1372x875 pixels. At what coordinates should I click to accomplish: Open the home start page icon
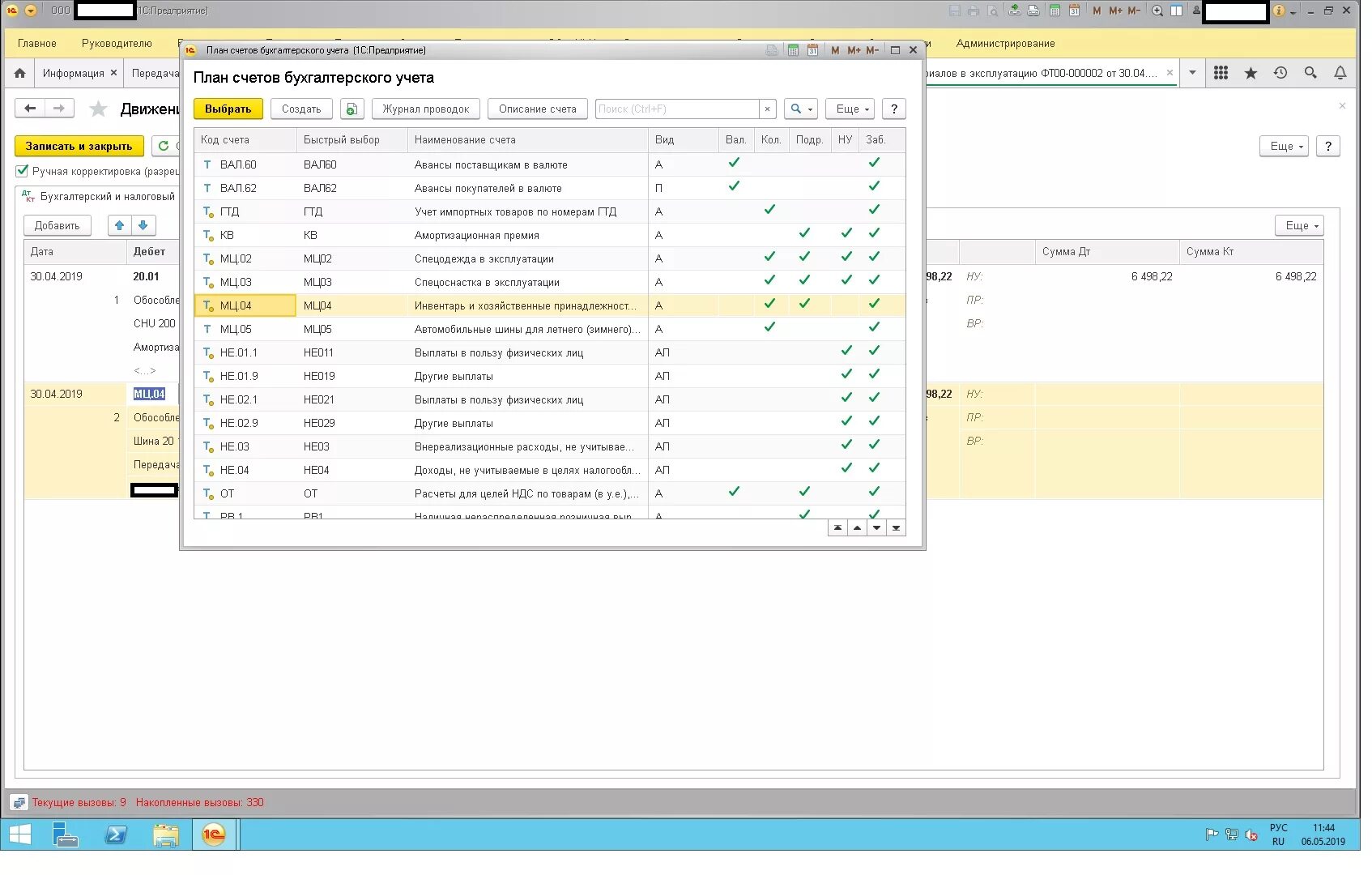[20, 73]
